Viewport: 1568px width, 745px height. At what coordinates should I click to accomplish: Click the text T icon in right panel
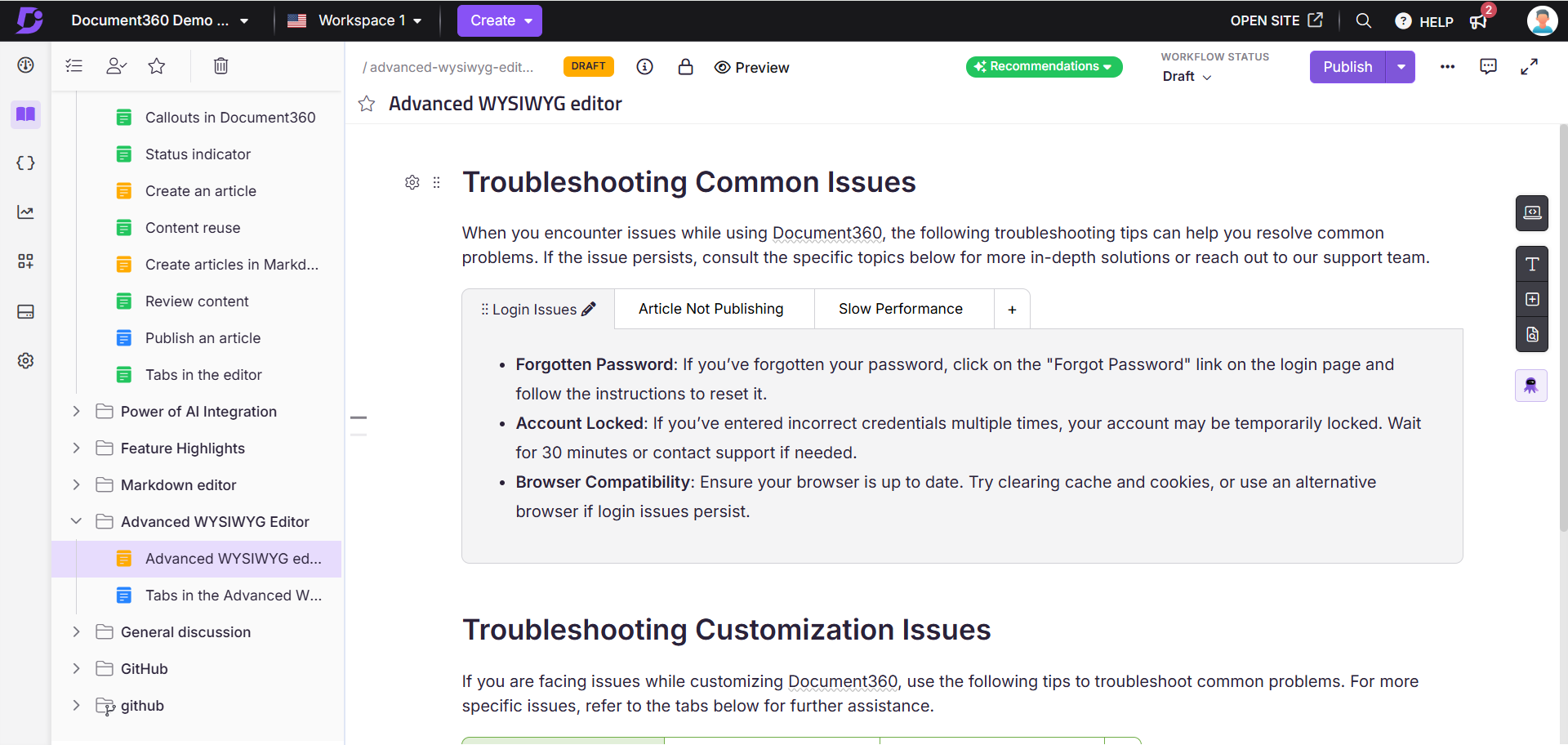coord(1532,264)
